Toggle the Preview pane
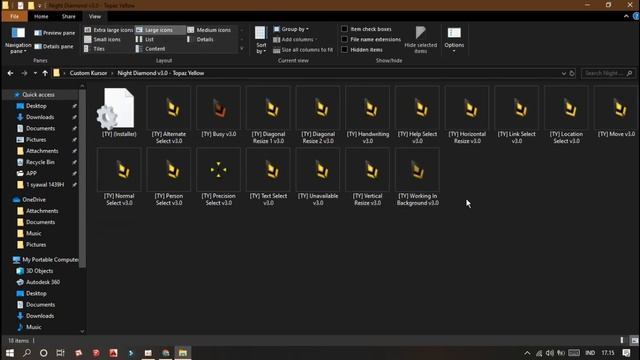This screenshot has height=360, width=640. (x=55, y=33)
